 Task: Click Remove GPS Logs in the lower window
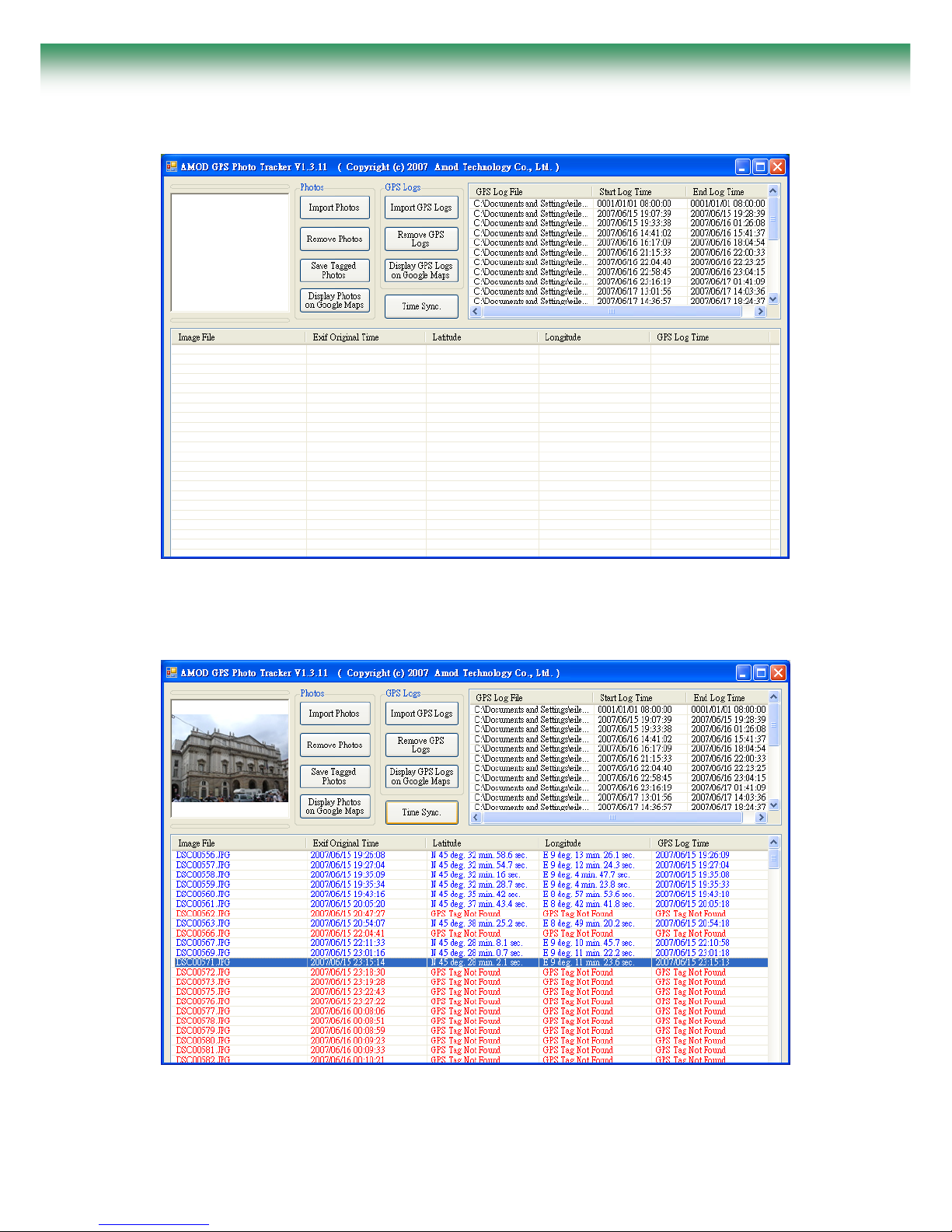(x=422, y=745)
